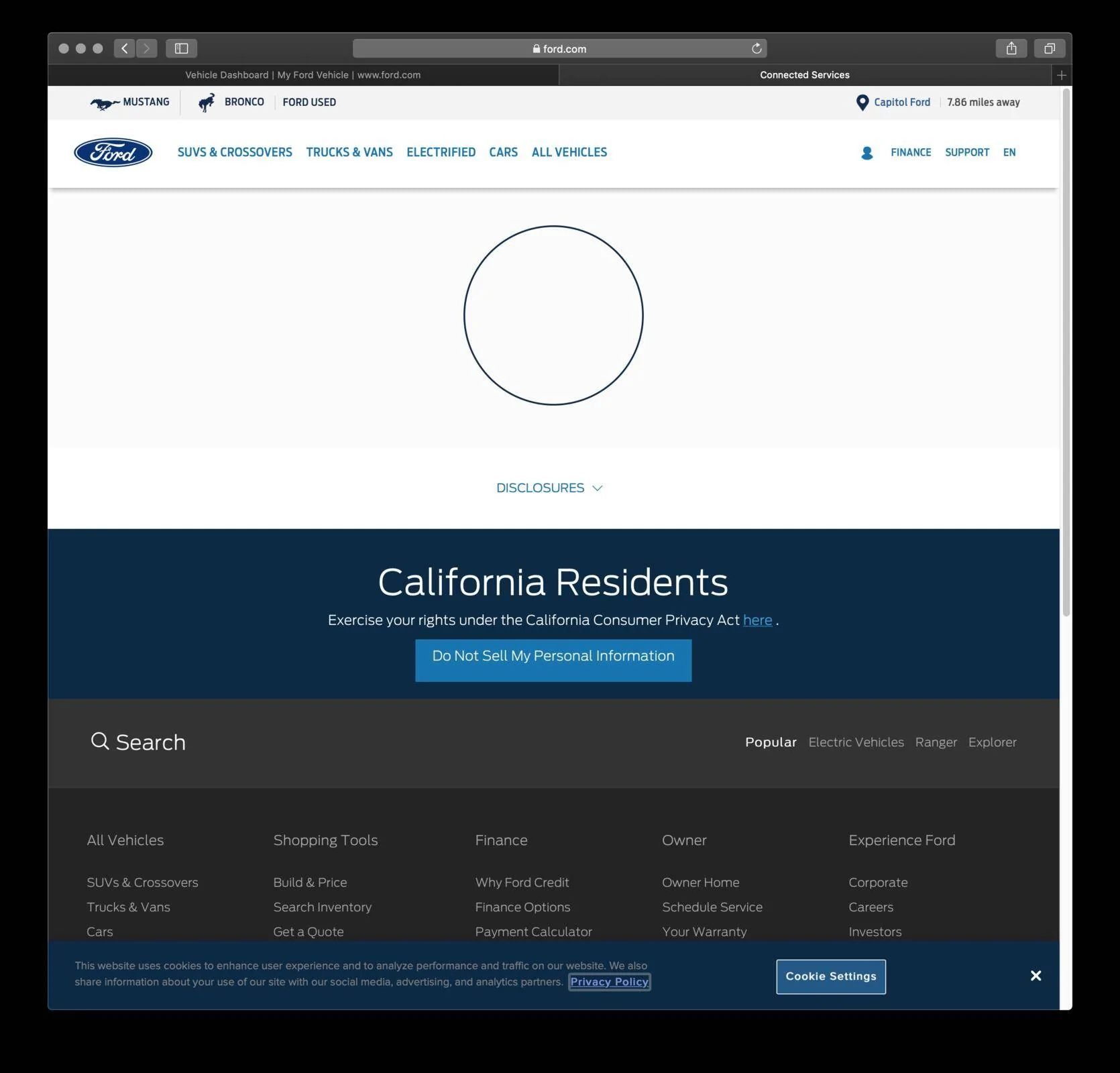This screenshot has width=1120, height=1073.
Task: Click 'Shopping Tools' footer heading
Action: 325,841
